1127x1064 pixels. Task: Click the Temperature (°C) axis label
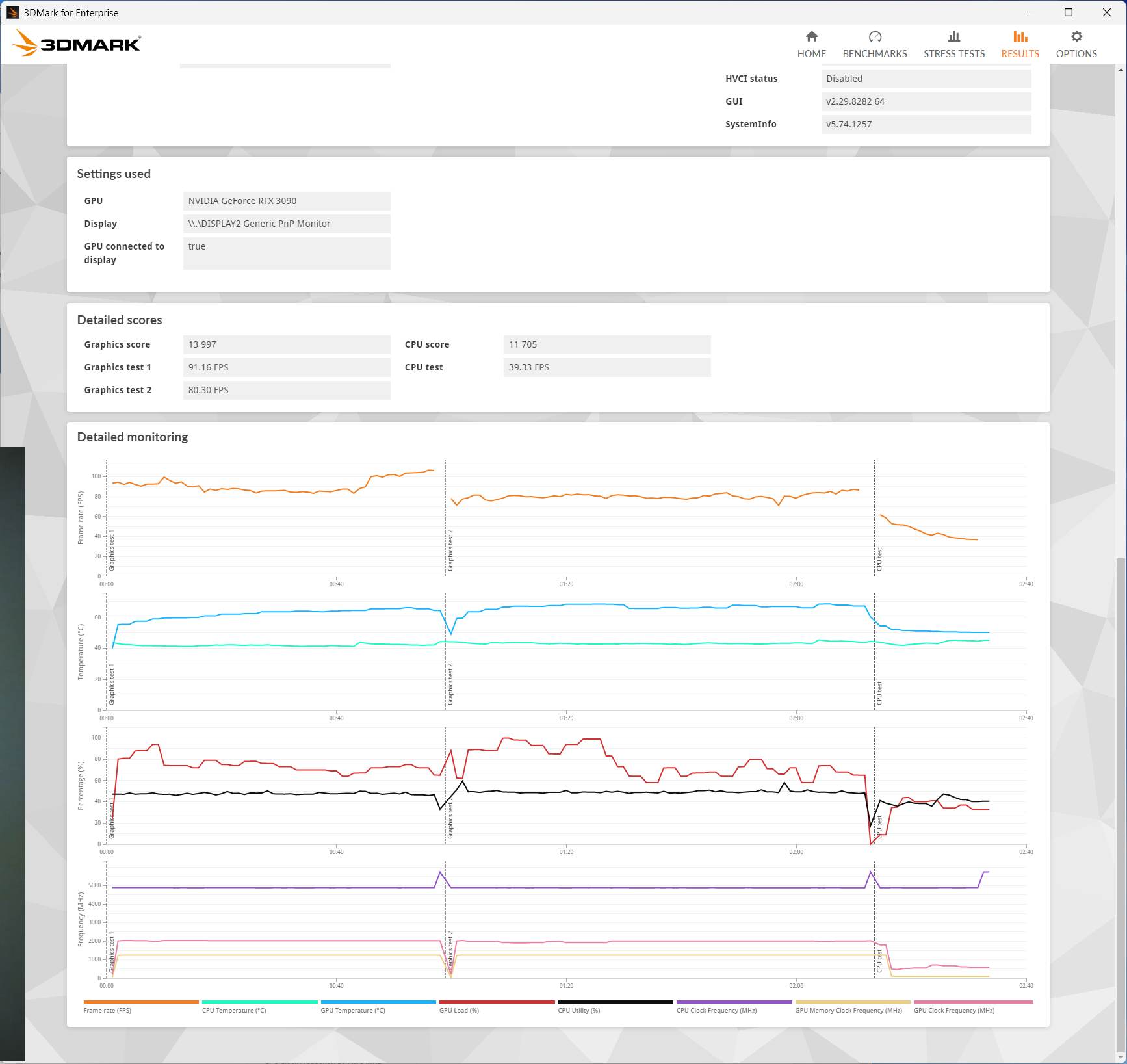click(81, 652)
